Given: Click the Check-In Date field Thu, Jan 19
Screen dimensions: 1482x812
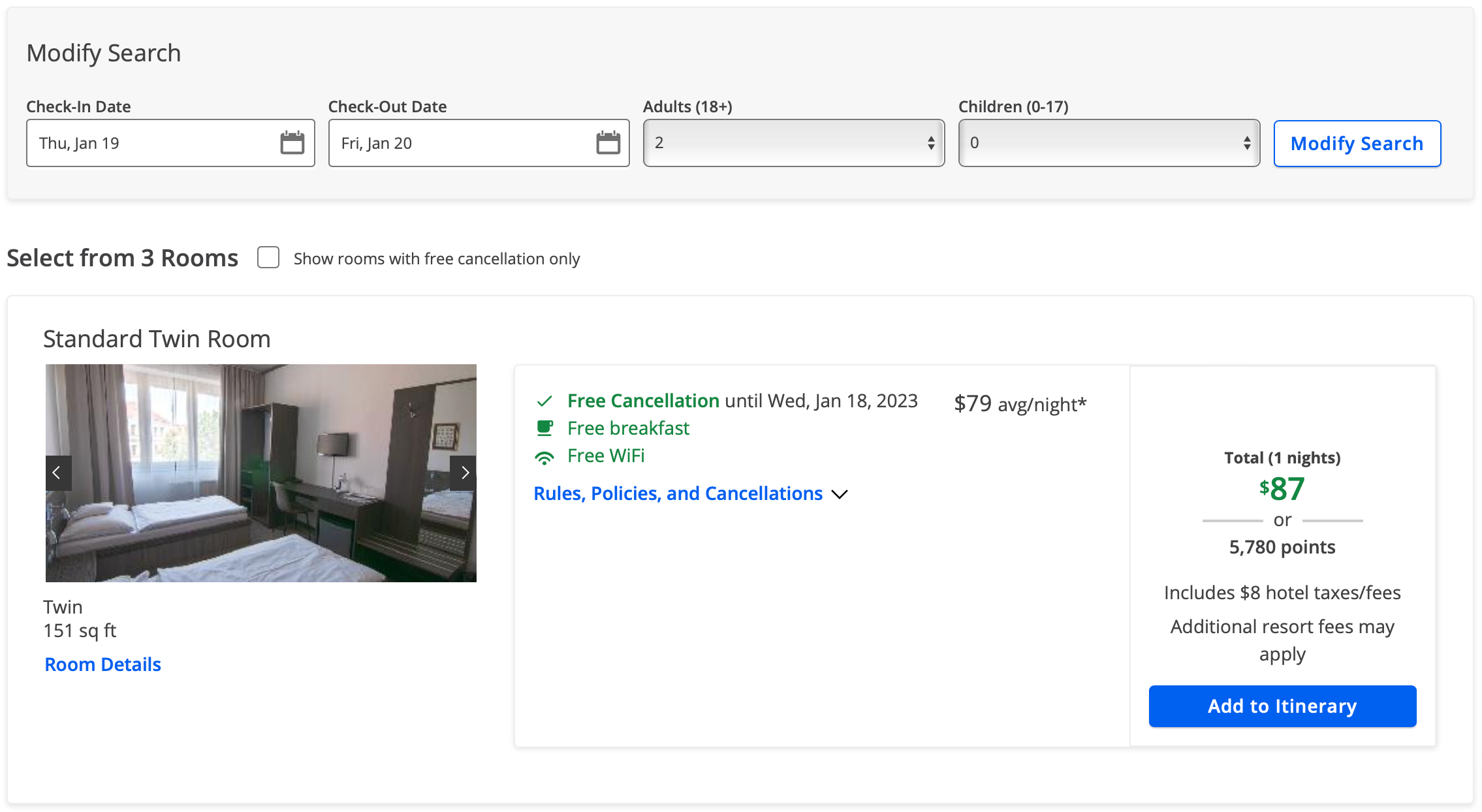Looking at the screenshot, I should pos(170,143).
